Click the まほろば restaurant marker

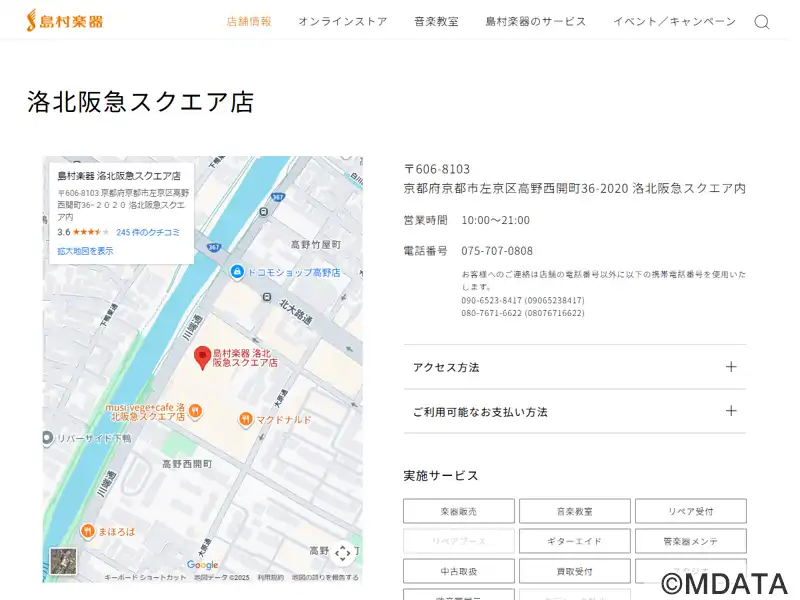click(x=88, y=531)
